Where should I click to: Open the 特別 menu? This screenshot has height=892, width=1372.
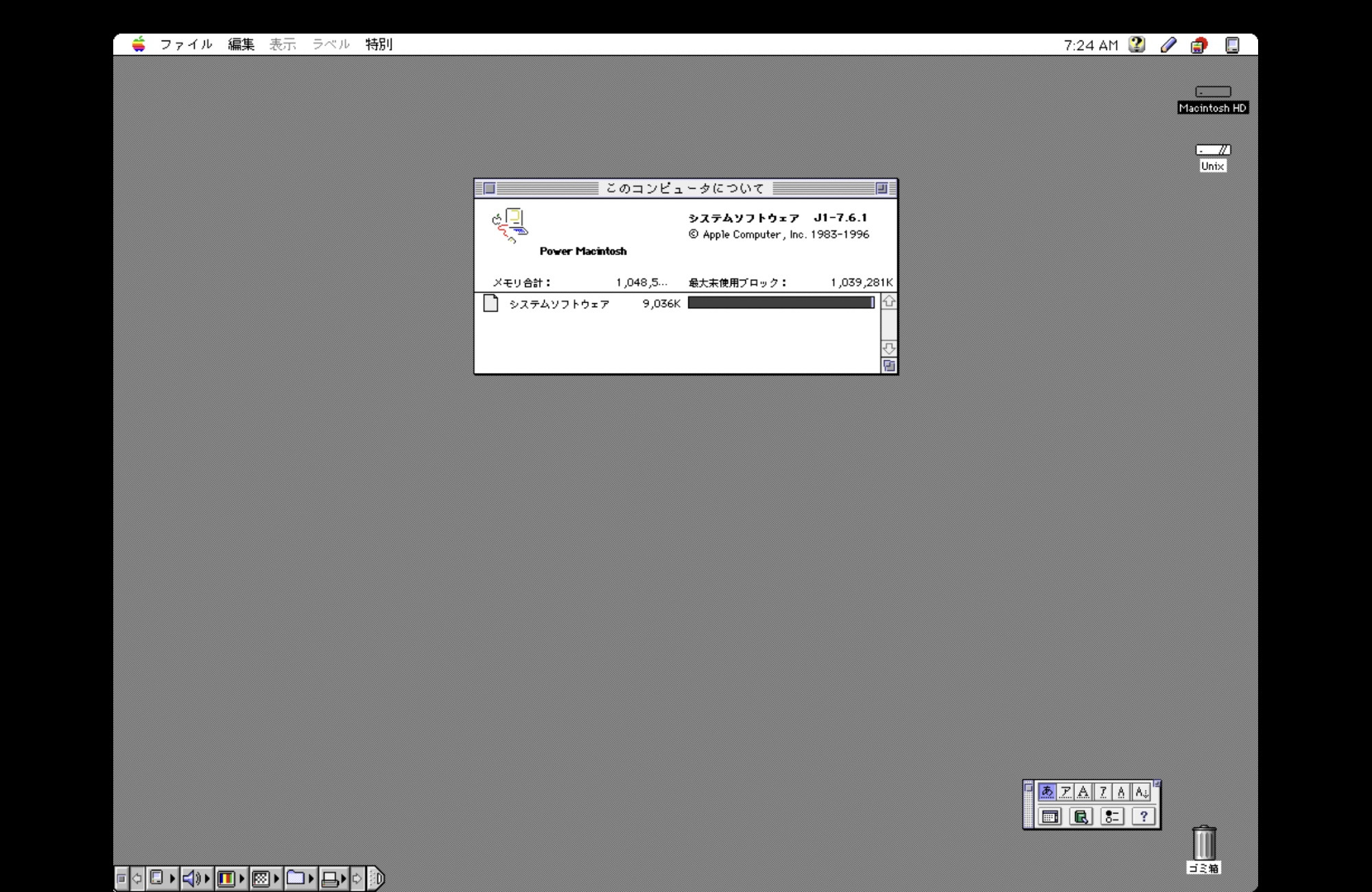[x=379, y=45]
